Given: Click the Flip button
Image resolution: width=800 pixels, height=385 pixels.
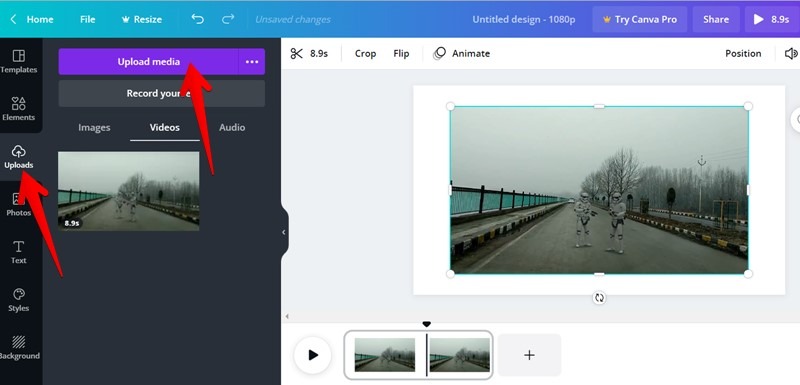Looking at the screenshot, I should [x=401, y=54].
